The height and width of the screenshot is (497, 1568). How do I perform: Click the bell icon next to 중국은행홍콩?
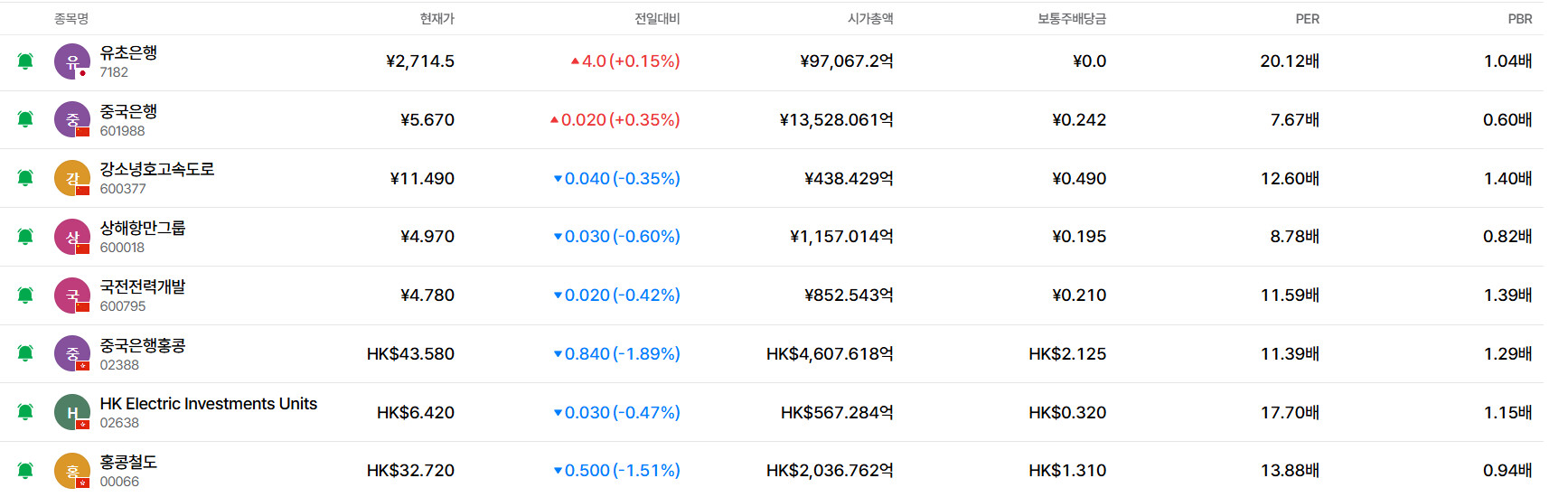(25, 353)
